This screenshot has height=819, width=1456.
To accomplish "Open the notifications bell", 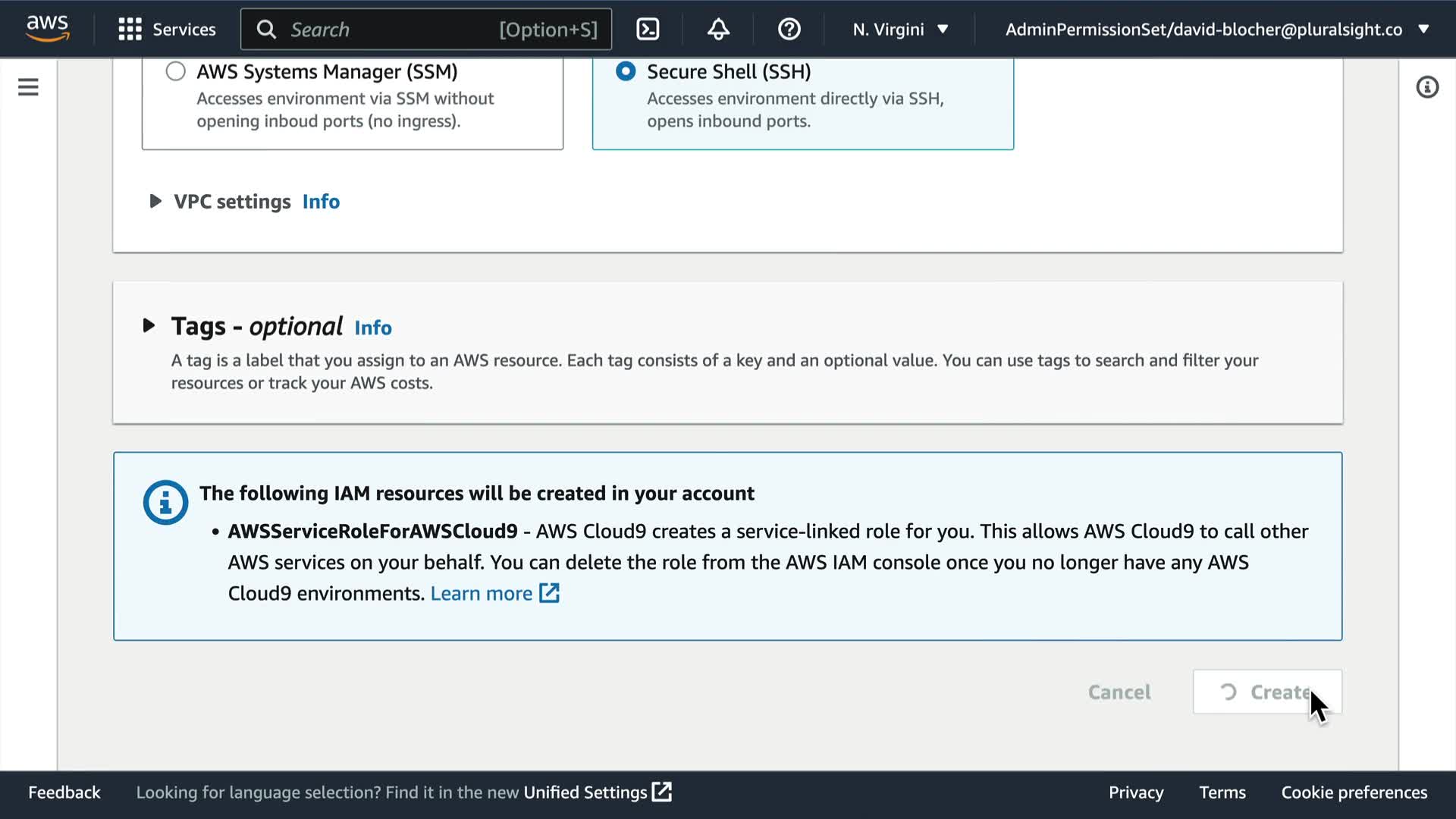I will (x=718, y=30).
